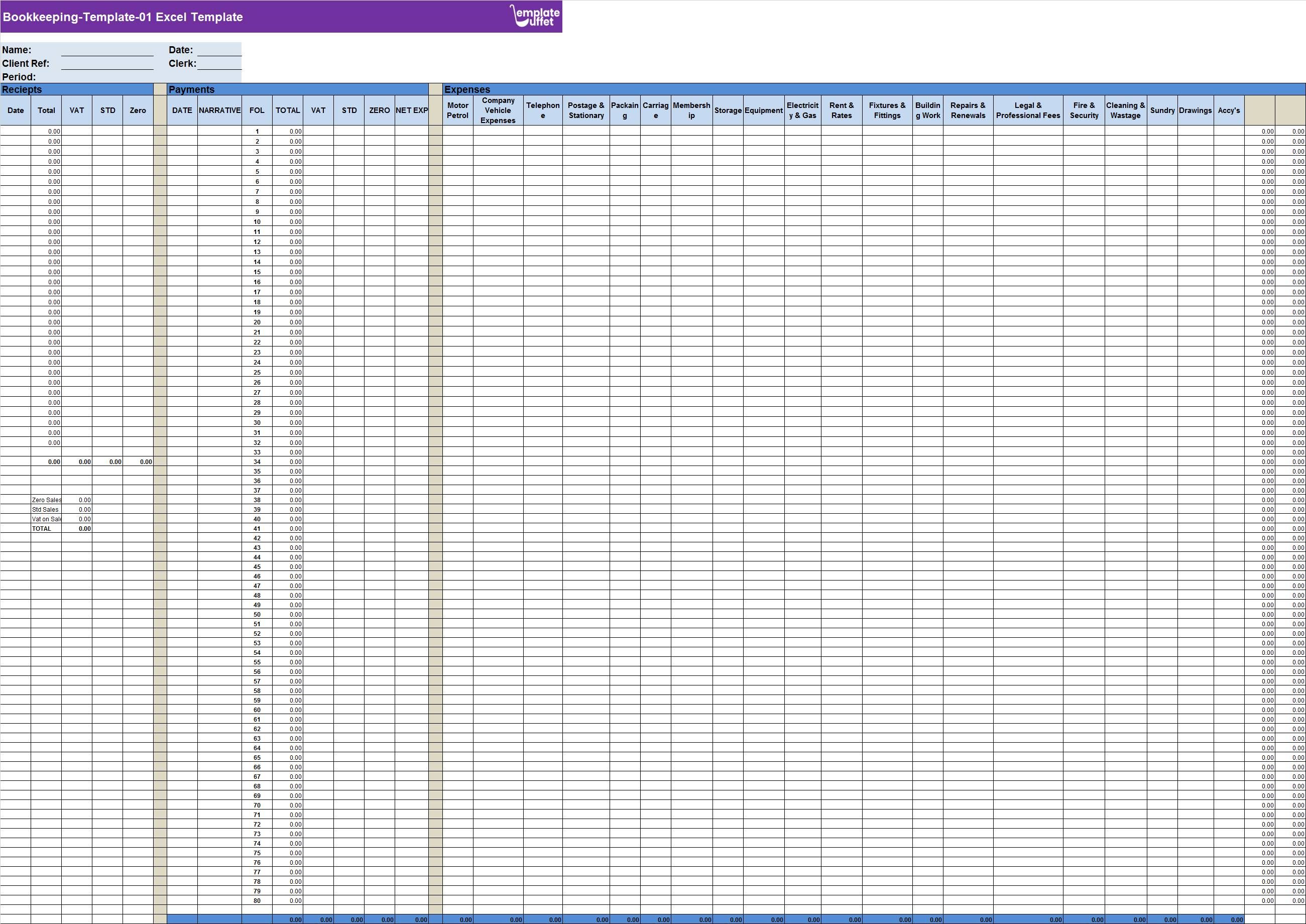Click the Accy's column header

(1229, 110)
